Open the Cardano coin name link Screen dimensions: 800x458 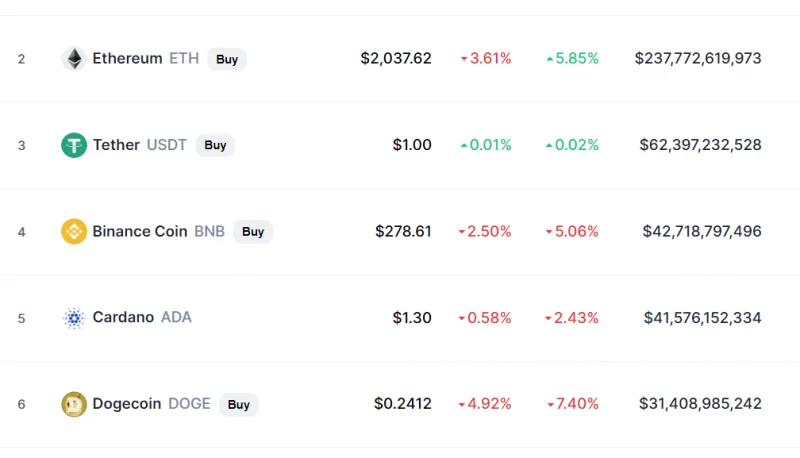coord(123,317)
